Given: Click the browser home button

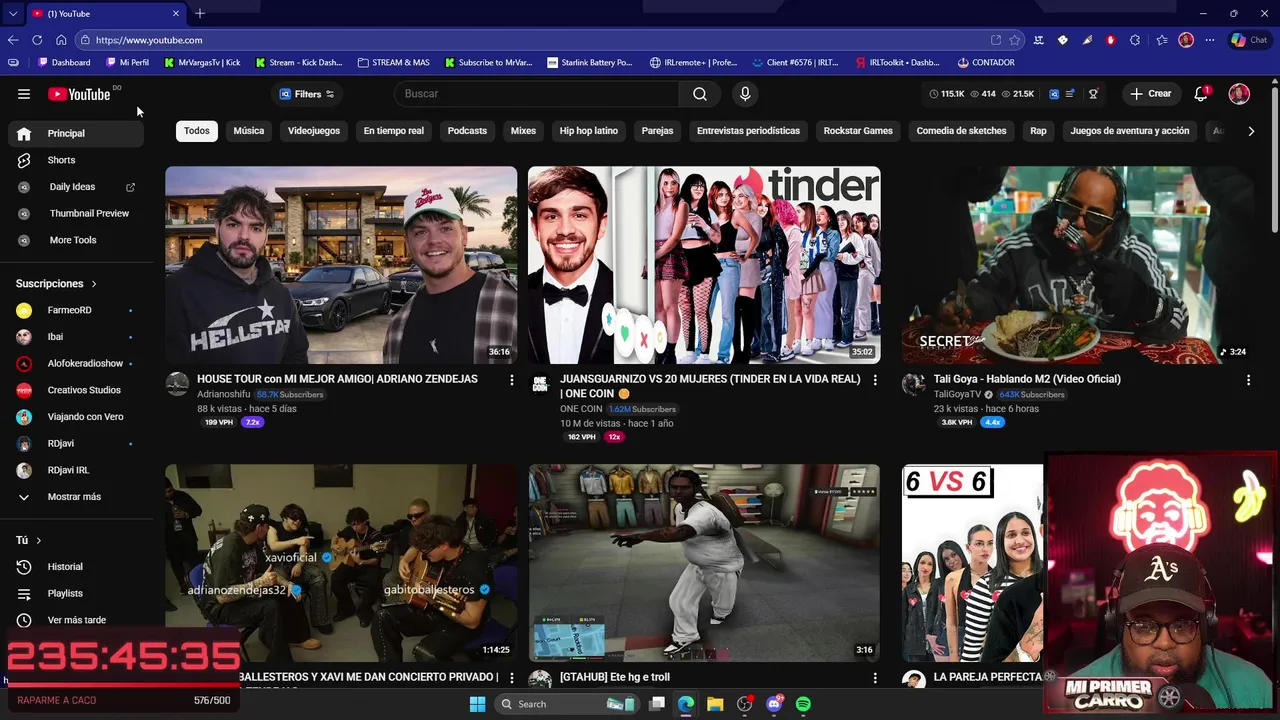Looking at the screenshot, I should click(x=61, y=40).
